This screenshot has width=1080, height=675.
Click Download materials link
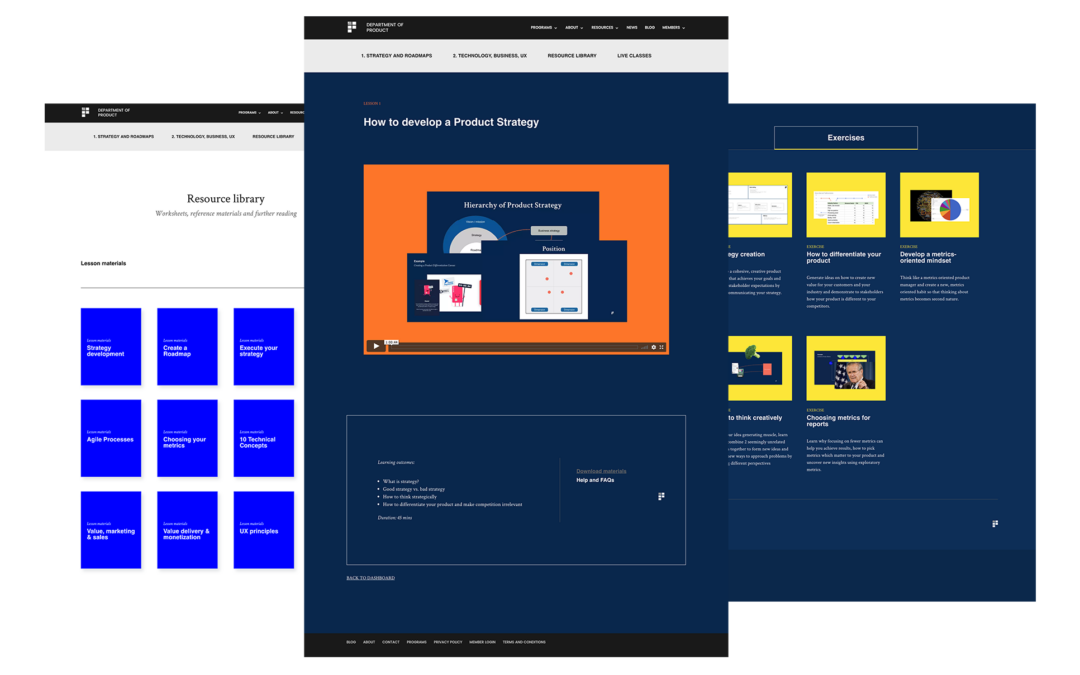click(601, 471)
